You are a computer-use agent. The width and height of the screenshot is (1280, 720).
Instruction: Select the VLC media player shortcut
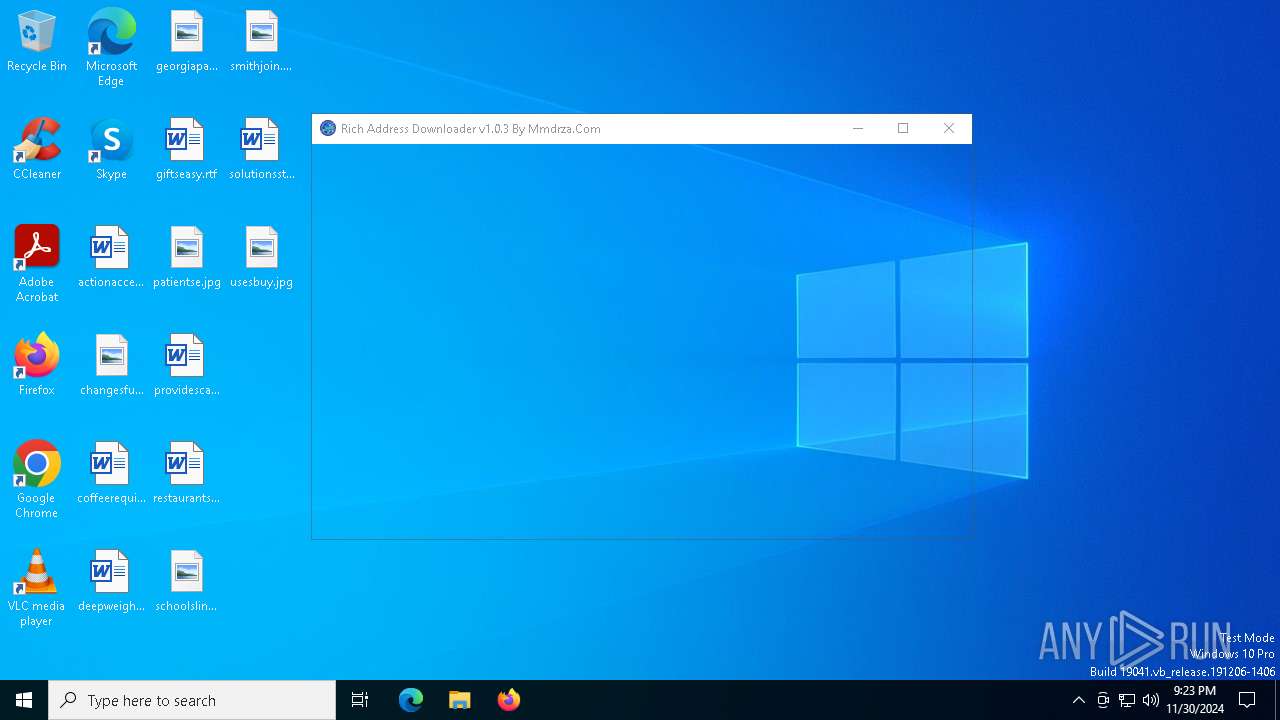point(37,588)
